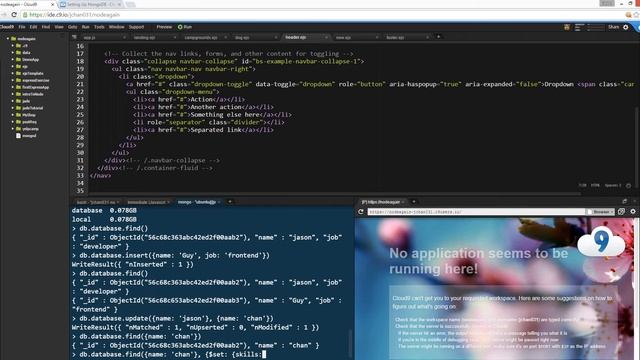Click the user avatar icon near Share
Screen dimensions: 640x360
coord(567,27)
